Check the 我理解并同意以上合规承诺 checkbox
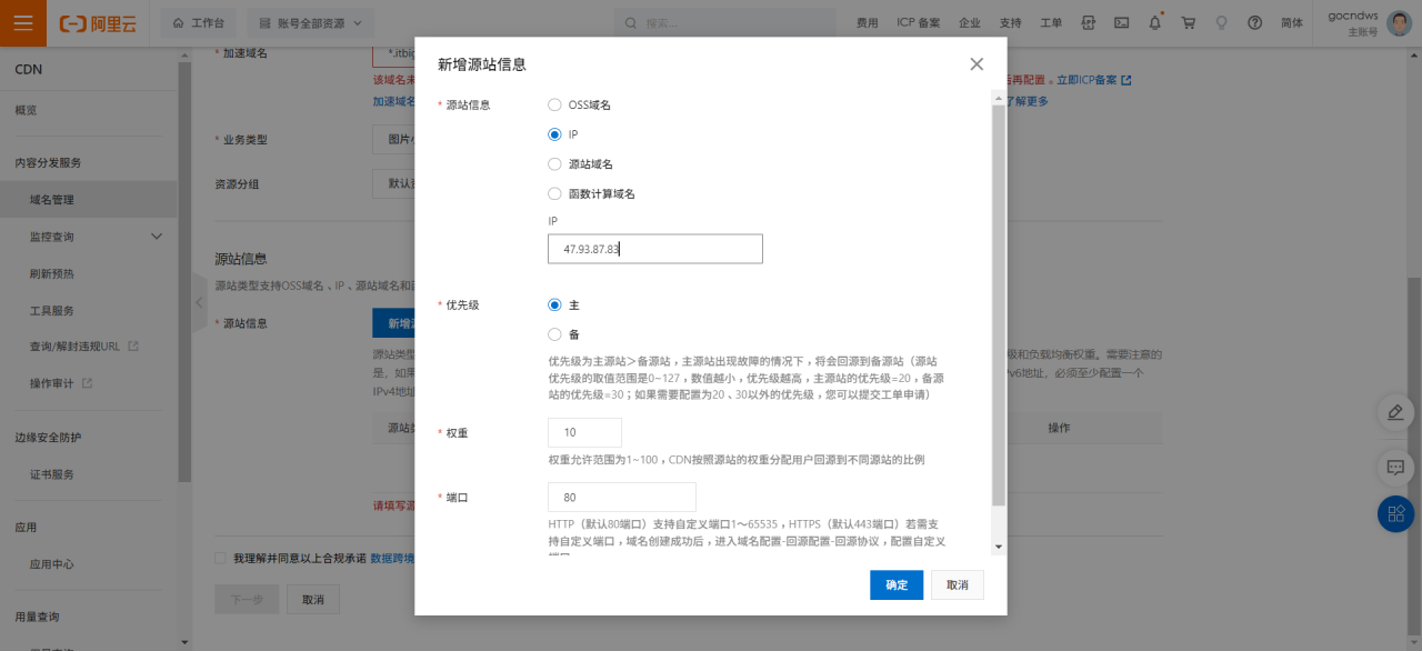1423x652 pixels. coord(220,558)
